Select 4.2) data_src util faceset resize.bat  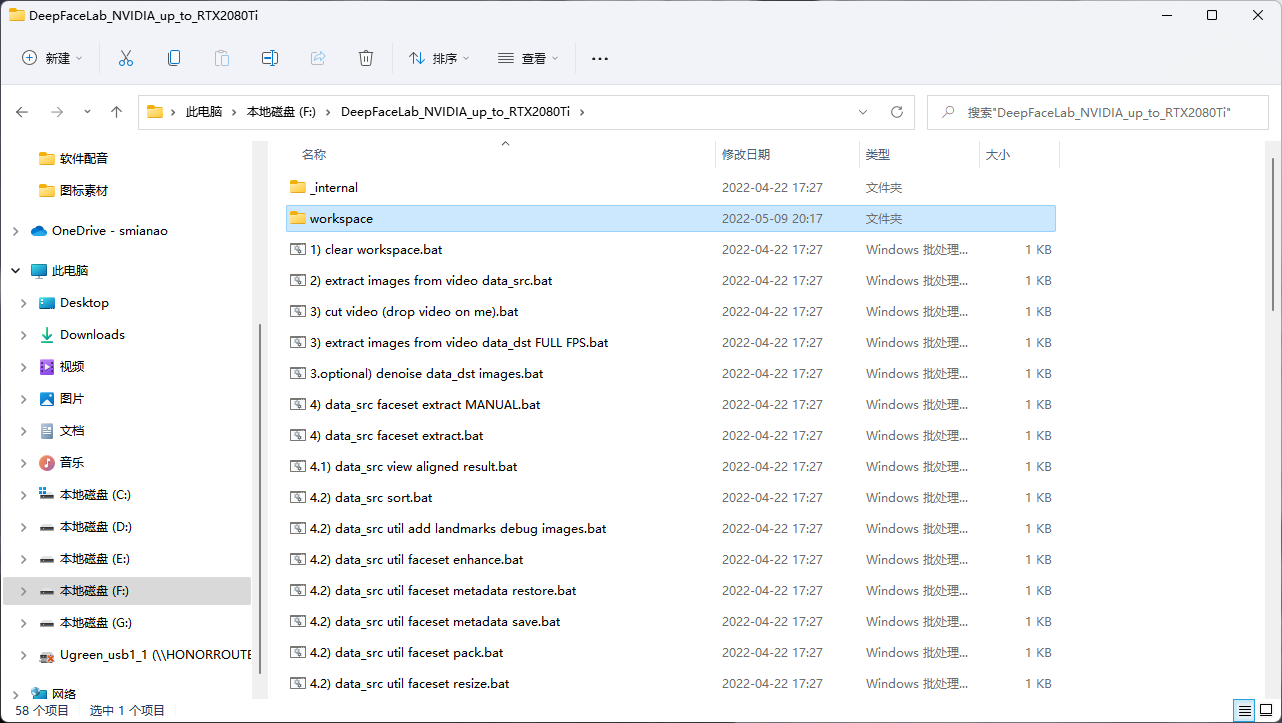click(x=409, y=683)
